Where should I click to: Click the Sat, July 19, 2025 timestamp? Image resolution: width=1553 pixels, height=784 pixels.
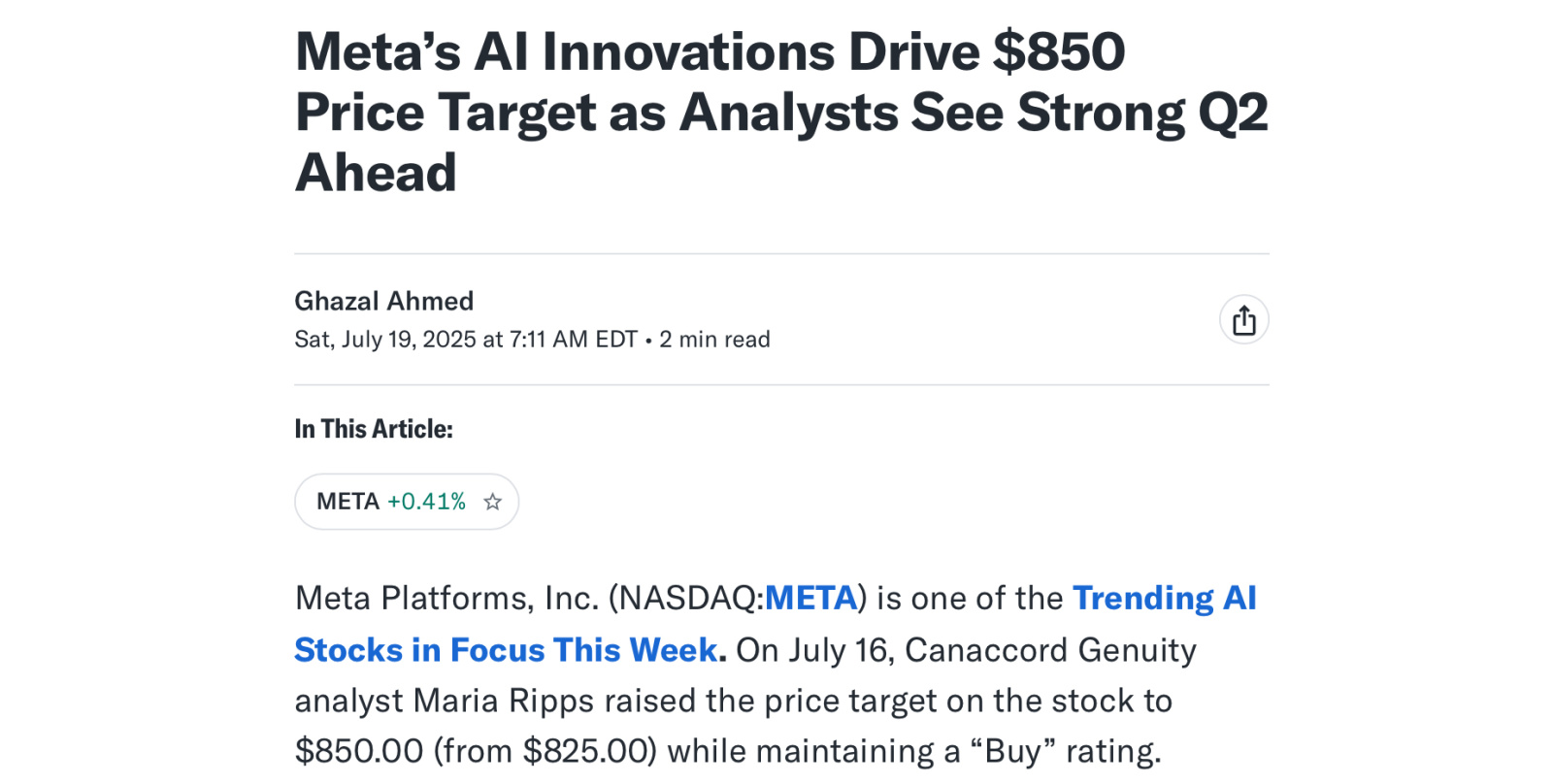[x=466, y=340]
